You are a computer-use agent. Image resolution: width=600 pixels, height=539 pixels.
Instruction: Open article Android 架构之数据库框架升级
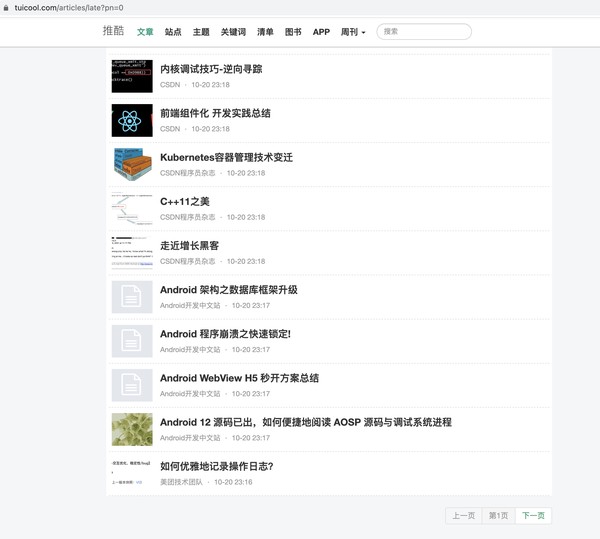pos(229,290)
